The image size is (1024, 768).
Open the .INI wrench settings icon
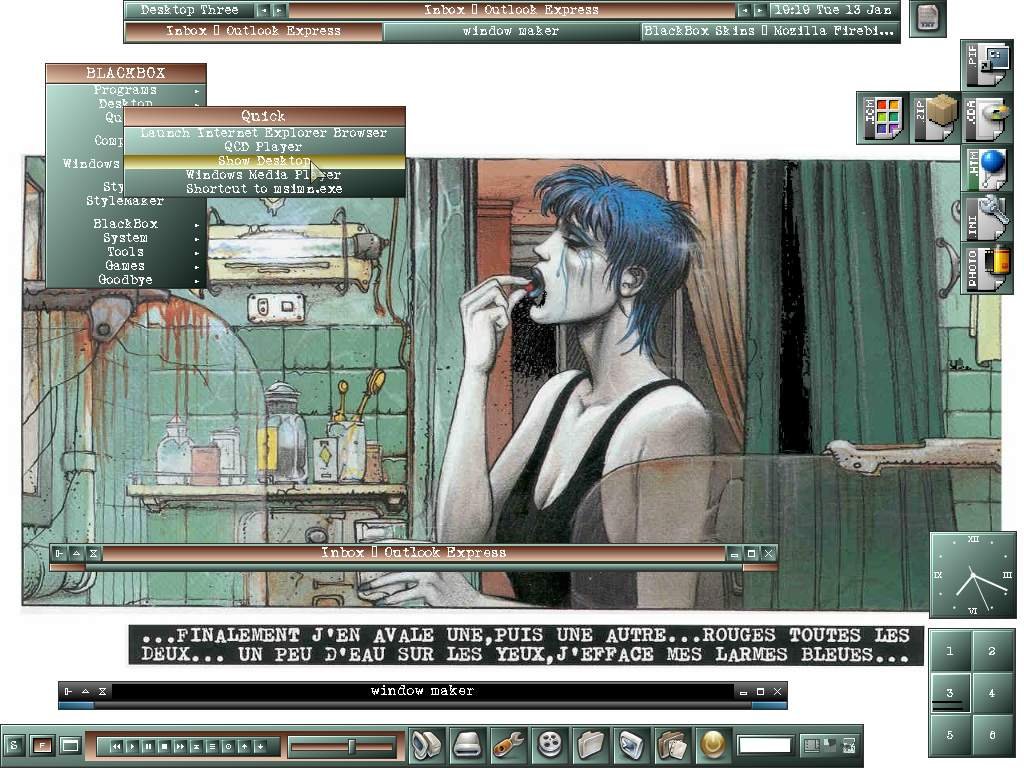pos(987,217)
